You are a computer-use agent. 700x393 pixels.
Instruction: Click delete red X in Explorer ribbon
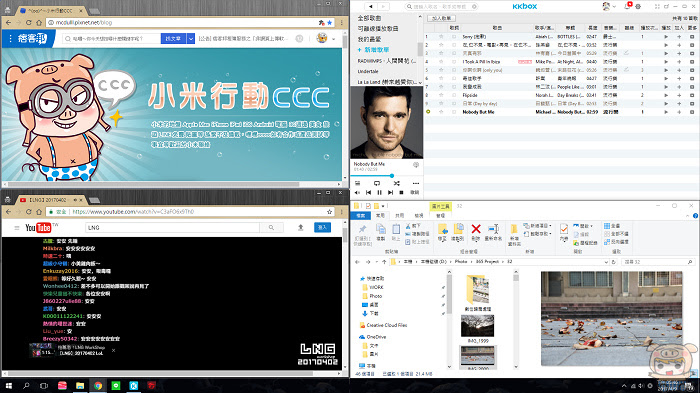pos(476,232)
